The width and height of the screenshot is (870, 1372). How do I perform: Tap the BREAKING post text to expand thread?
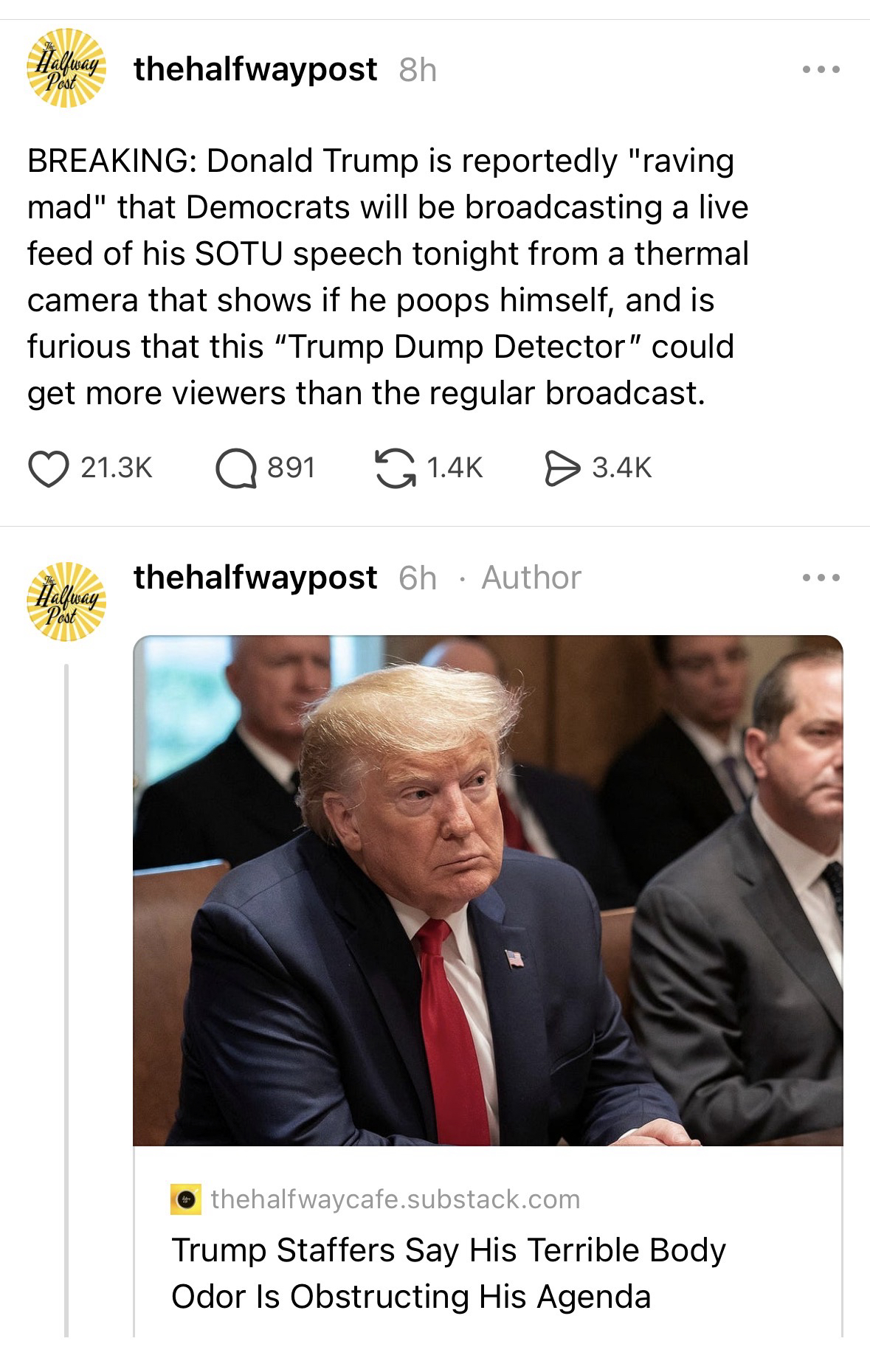click(x=388, y=277)
